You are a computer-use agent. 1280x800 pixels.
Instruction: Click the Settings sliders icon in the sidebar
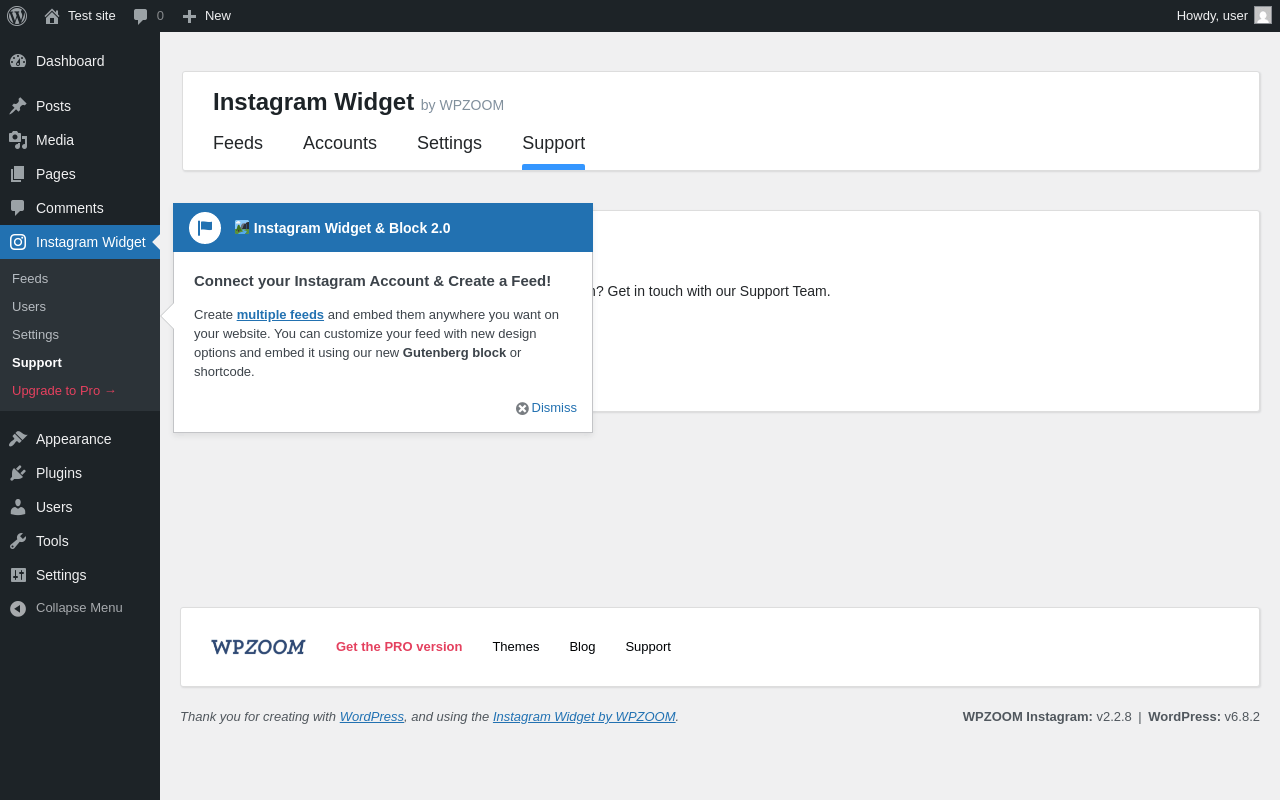(18, 575)
